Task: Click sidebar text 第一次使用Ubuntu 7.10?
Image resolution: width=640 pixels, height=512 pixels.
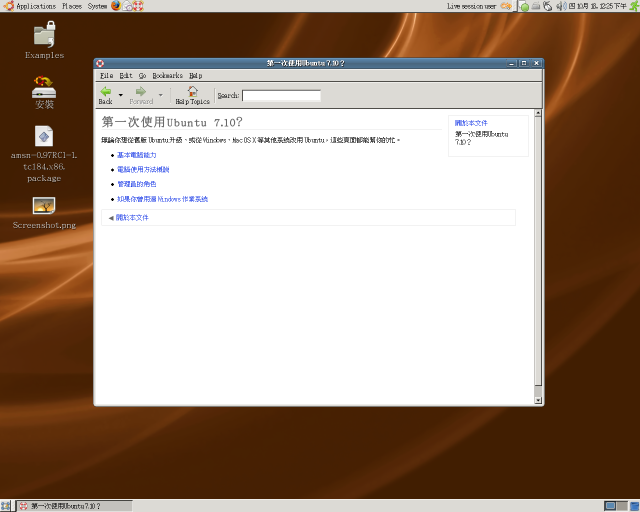Action: 481,138
